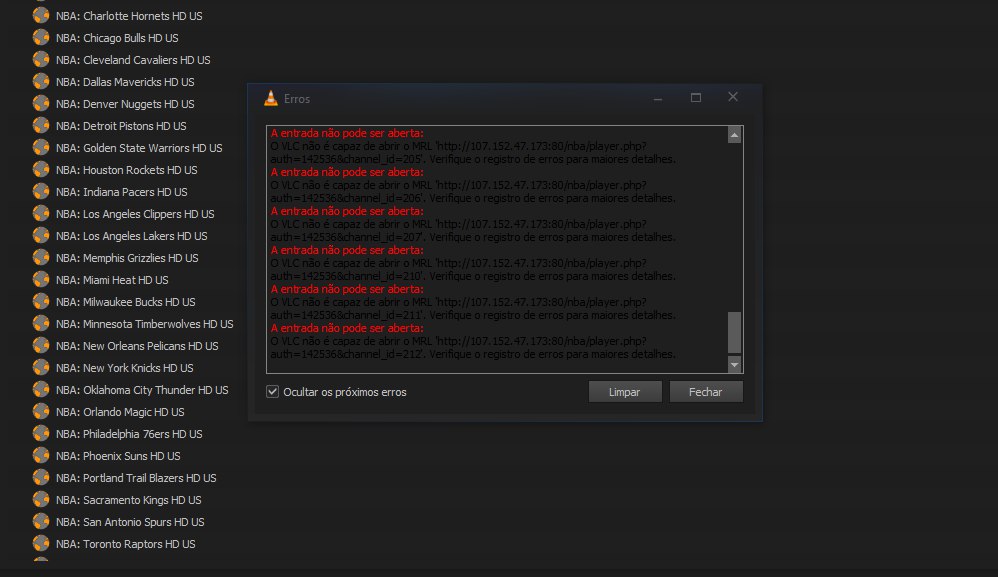Viewport: 998px width, 577px height.
Task: Select 'NBA: Cleveland Cavaliers HD US' entry
Action: (133, 60)
